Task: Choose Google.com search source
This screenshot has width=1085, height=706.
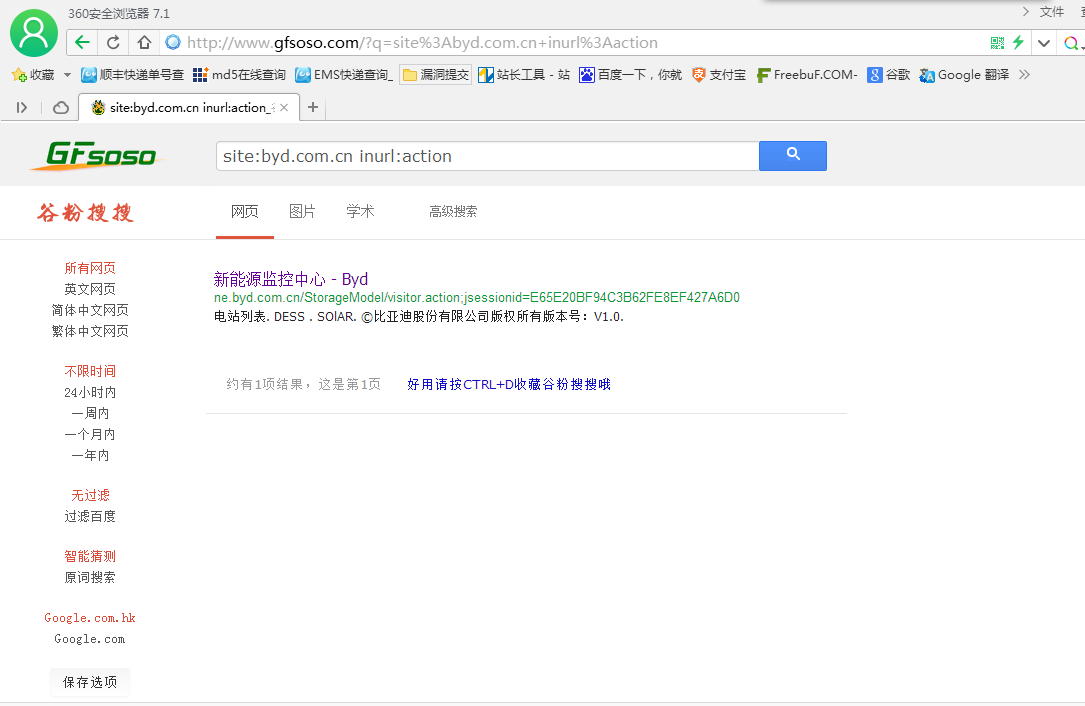Action: [90, 639]
